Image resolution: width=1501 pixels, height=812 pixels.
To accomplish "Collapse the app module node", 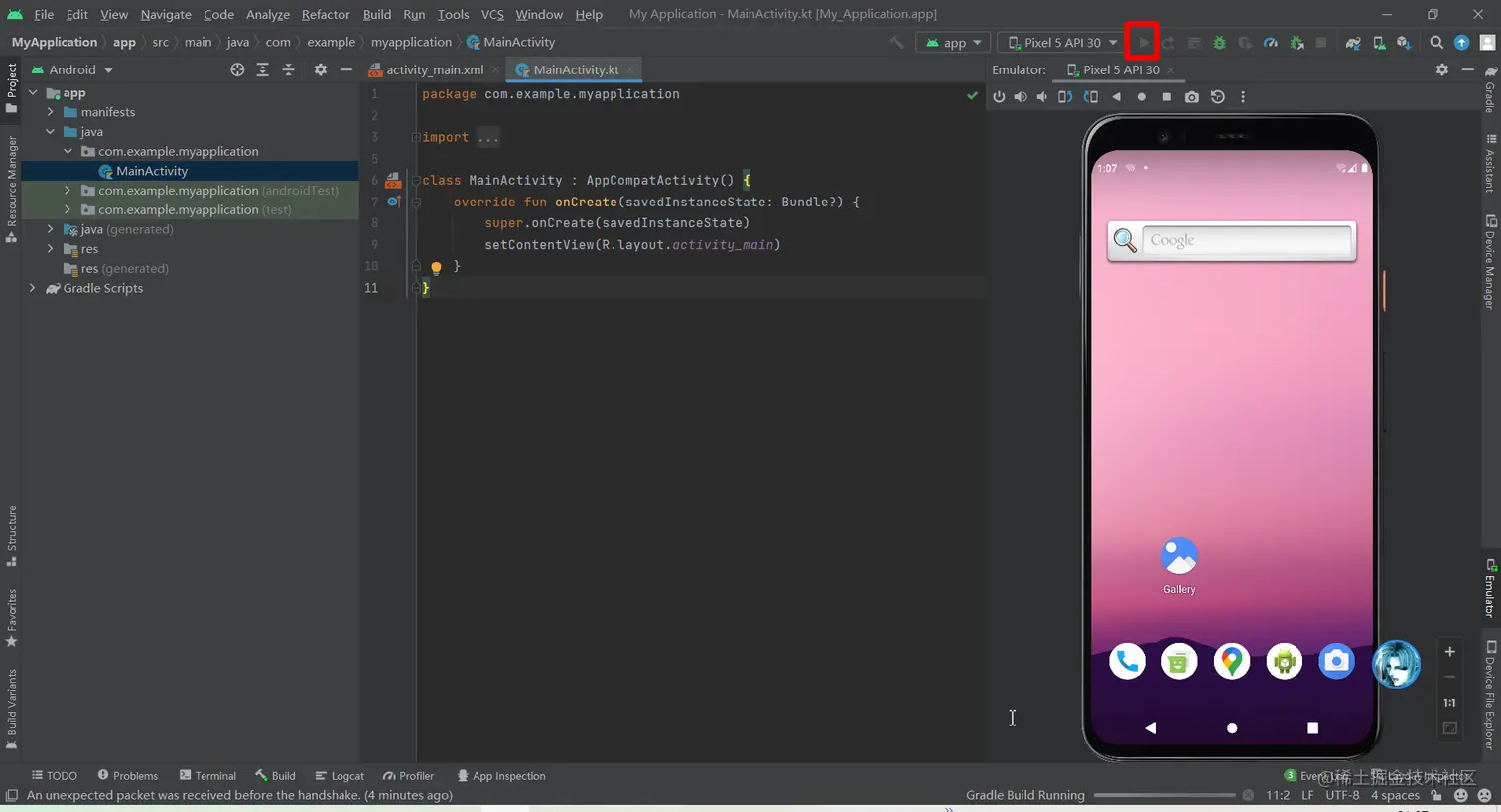I will pyautogui.click(x=33, y=93).
